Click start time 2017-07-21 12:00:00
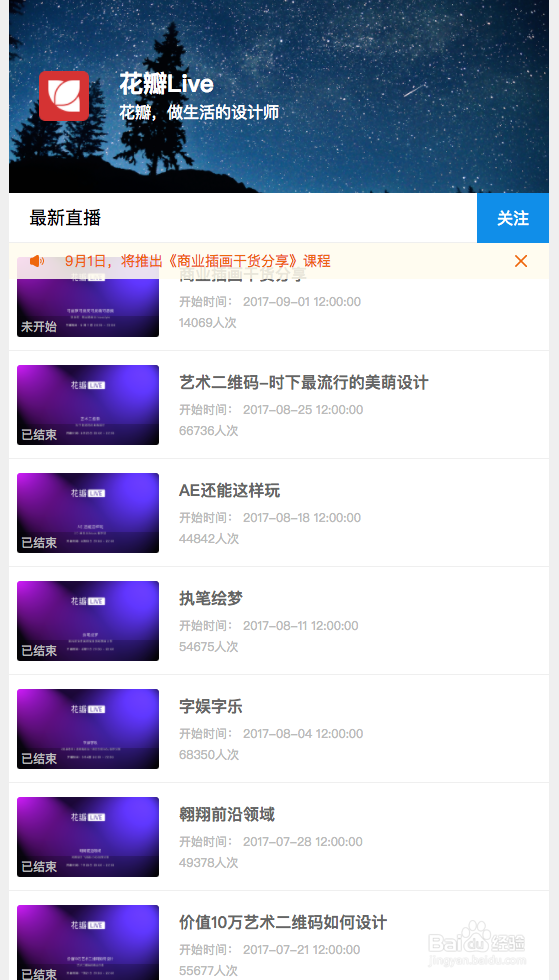Viewport: 559px width, 980px height. click(302, 950)
